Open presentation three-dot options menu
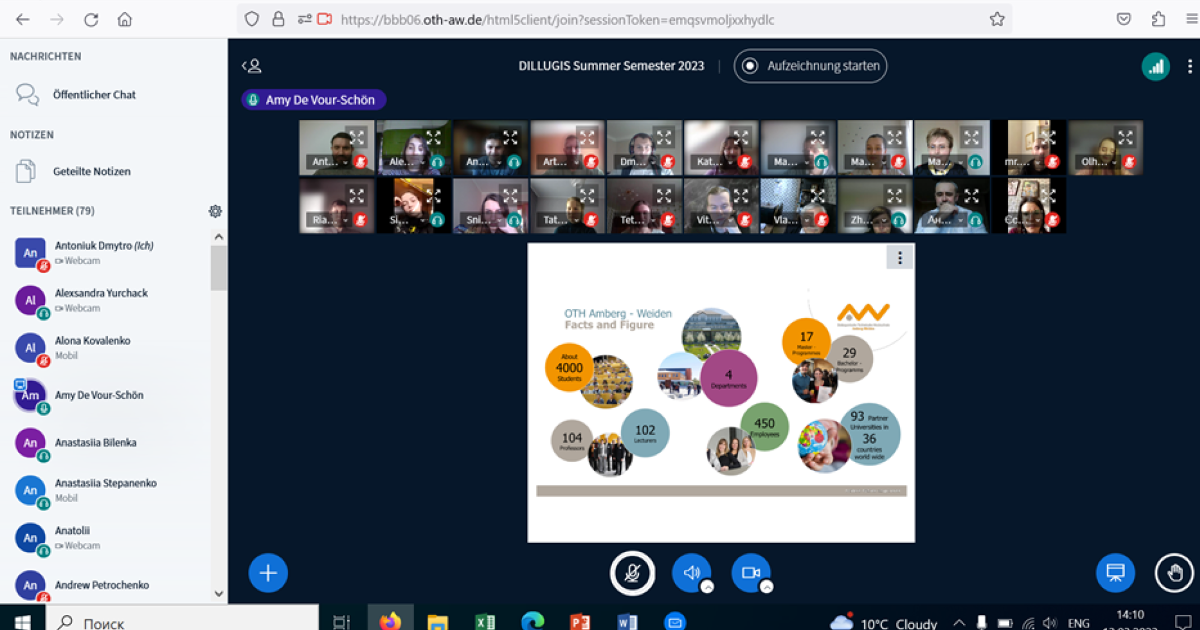The height and width of the screenshot is (630, 1200). [899, 258]
